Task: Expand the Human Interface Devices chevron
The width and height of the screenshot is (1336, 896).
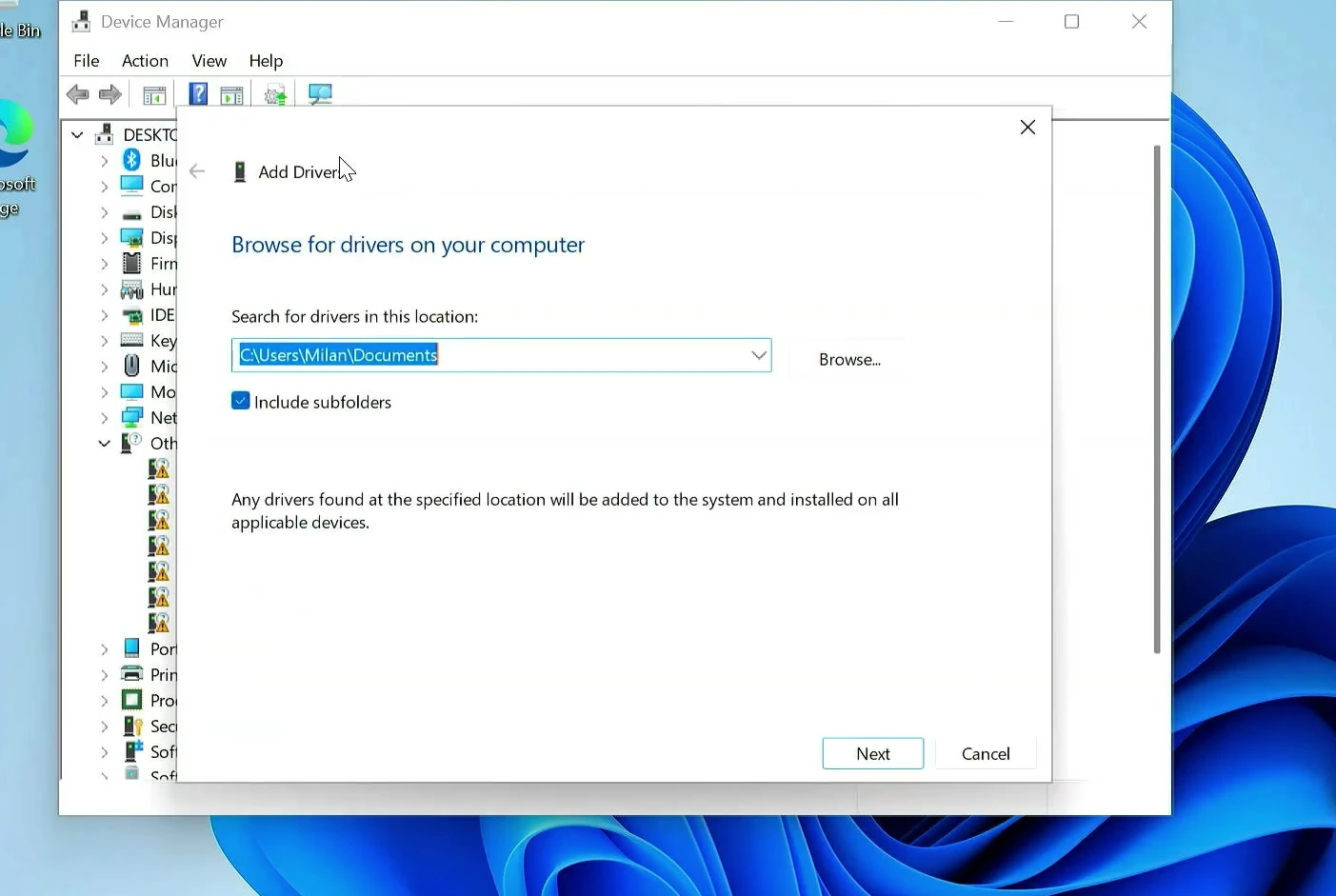Action: pos(104,289)
